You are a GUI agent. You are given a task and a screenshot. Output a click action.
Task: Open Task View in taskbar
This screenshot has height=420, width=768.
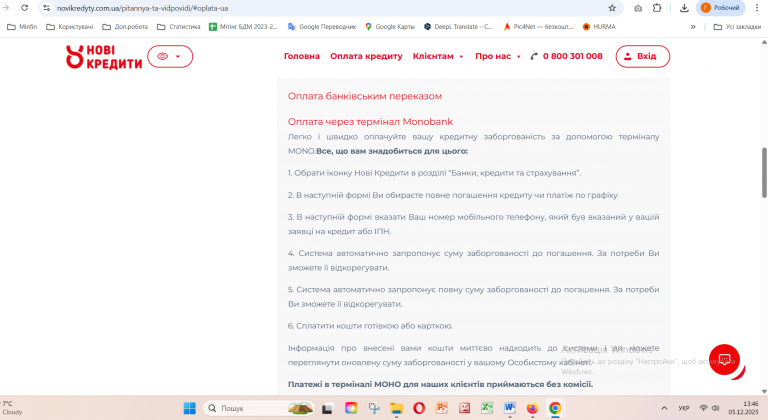coord(327,408)
